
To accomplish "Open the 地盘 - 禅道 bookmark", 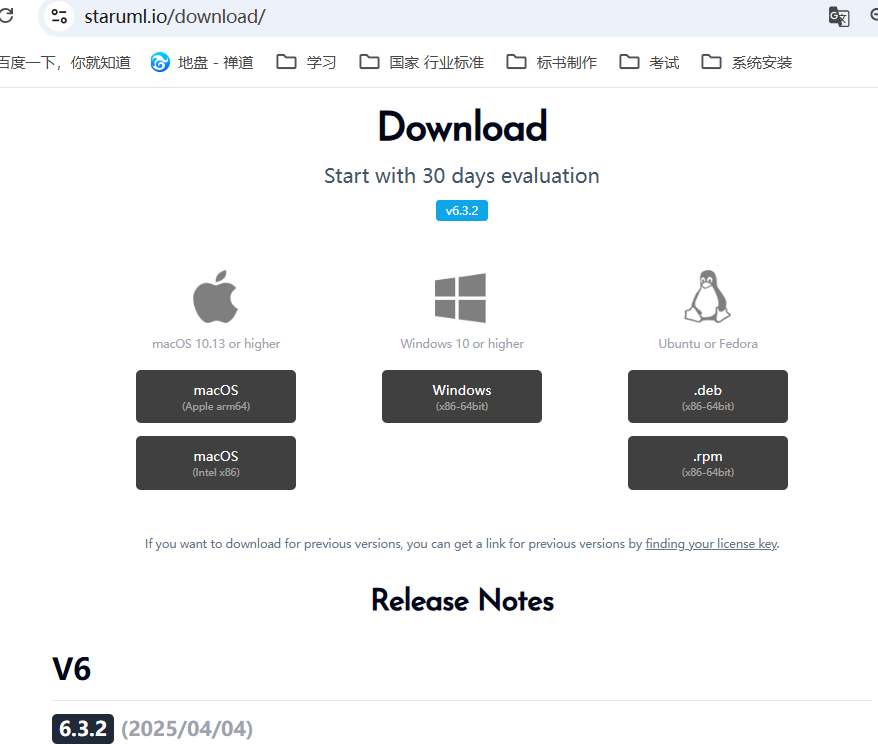I will [202, 62].
